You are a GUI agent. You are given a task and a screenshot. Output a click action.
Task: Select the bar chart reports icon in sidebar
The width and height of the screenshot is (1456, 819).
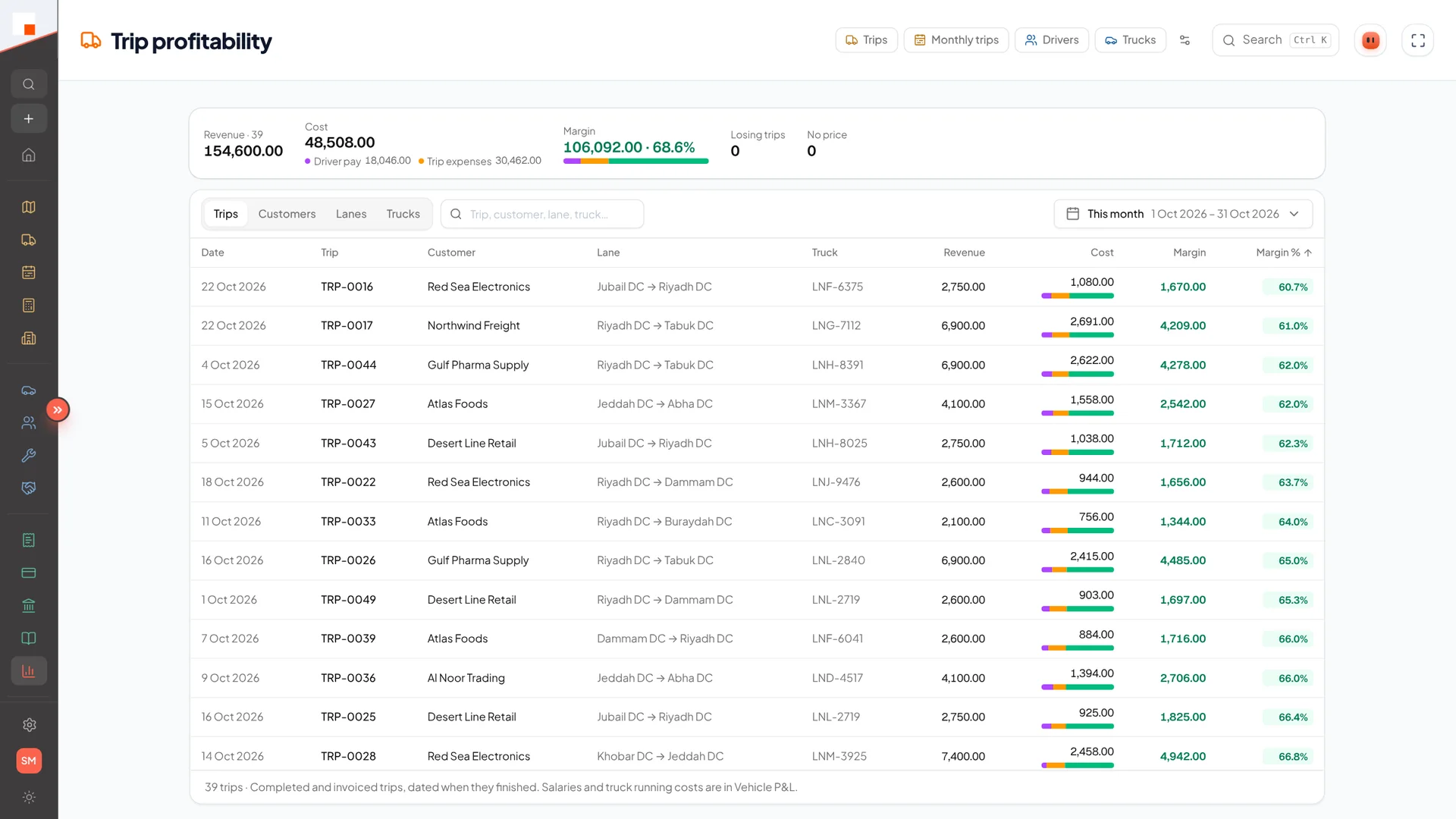pos(29,671)
